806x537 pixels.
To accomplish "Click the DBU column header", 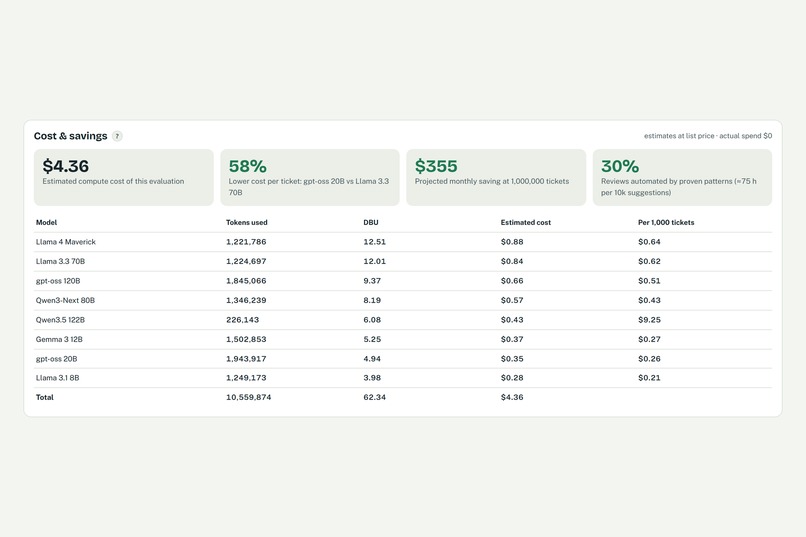I will pos(371,223).
